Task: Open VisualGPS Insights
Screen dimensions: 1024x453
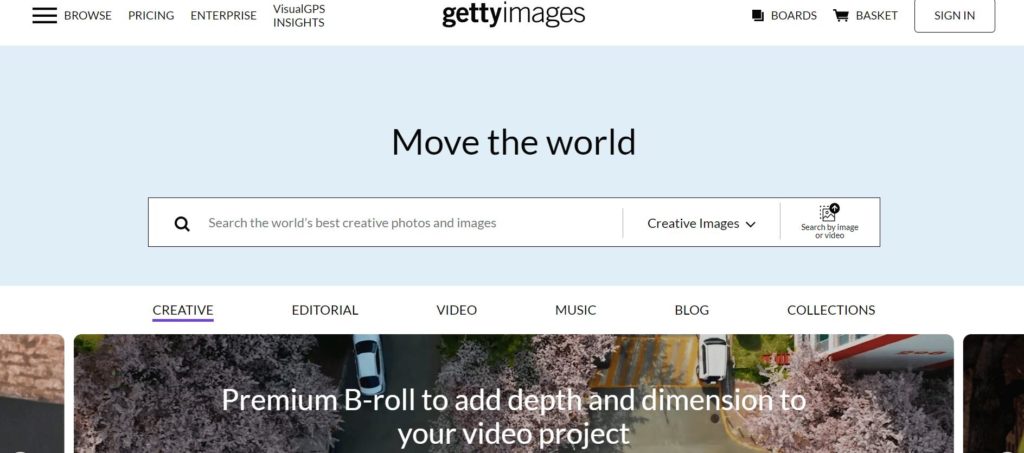Action: tap(298, 16)
